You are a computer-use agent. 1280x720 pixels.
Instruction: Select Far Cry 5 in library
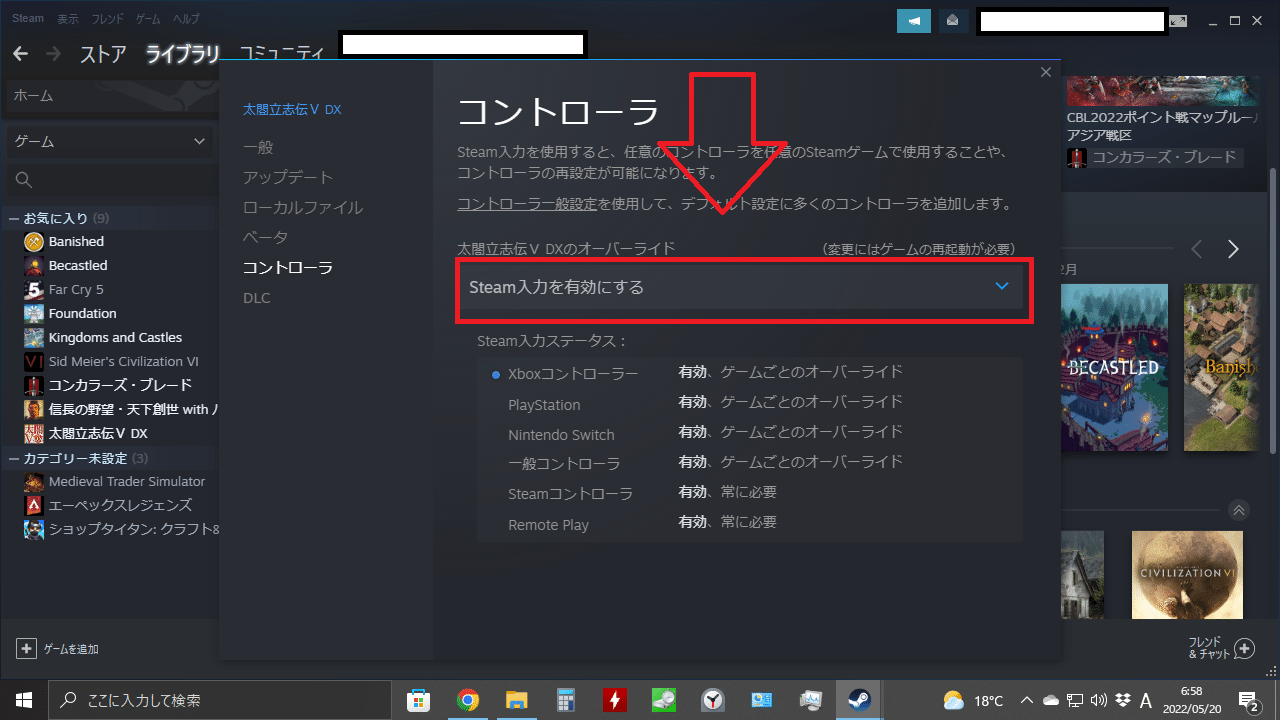click(76, 289)
